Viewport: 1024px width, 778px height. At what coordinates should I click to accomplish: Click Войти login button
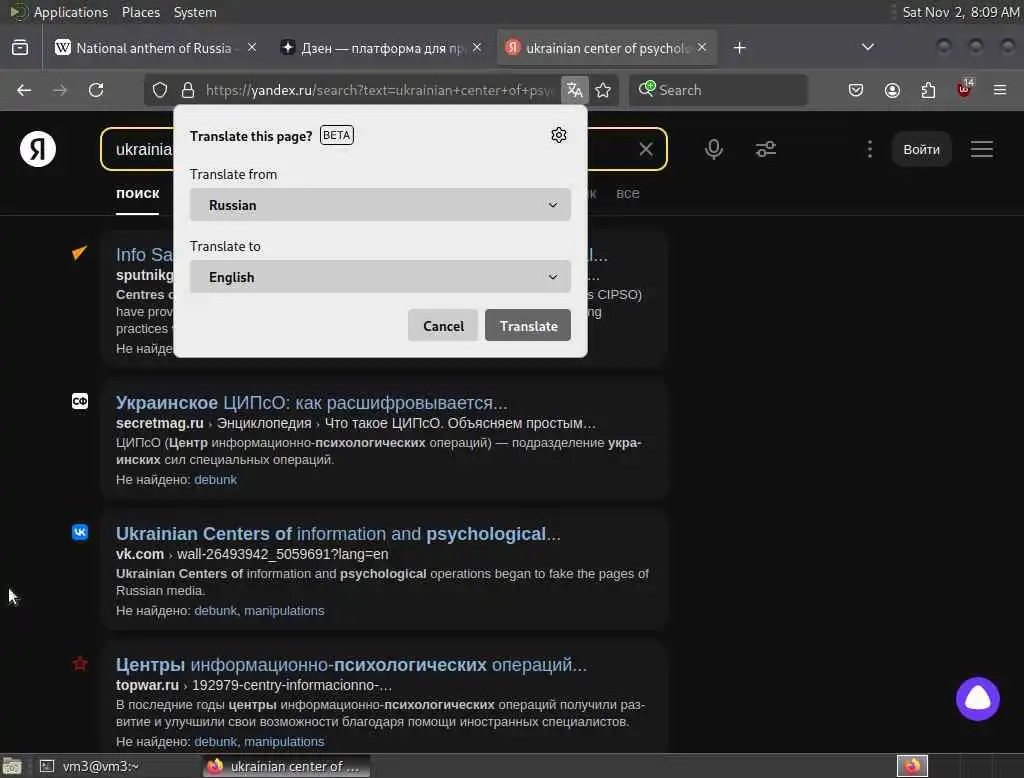tap(921, 150)
